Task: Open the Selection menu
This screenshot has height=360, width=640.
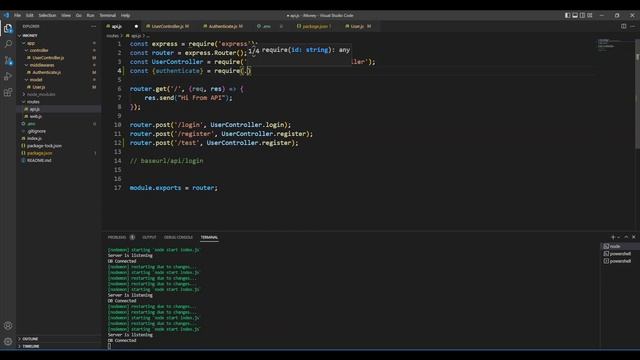Action: [47, 15]
